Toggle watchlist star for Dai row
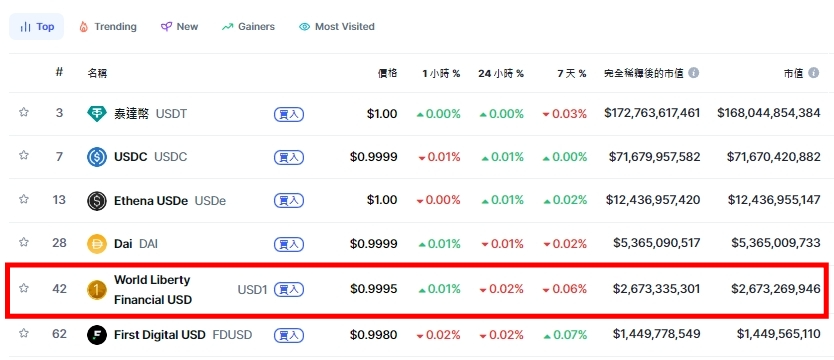This screenshot has width=834, height=360. 23,242
